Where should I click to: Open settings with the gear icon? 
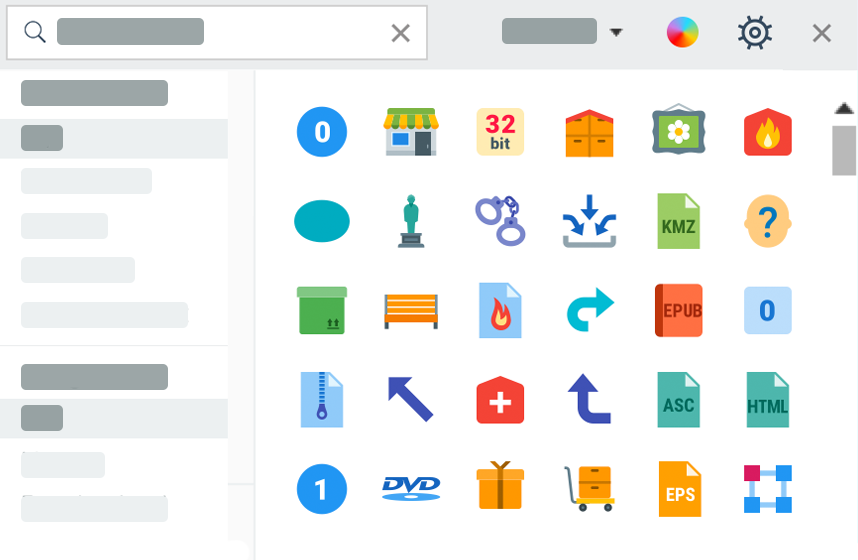pos(755,32)
